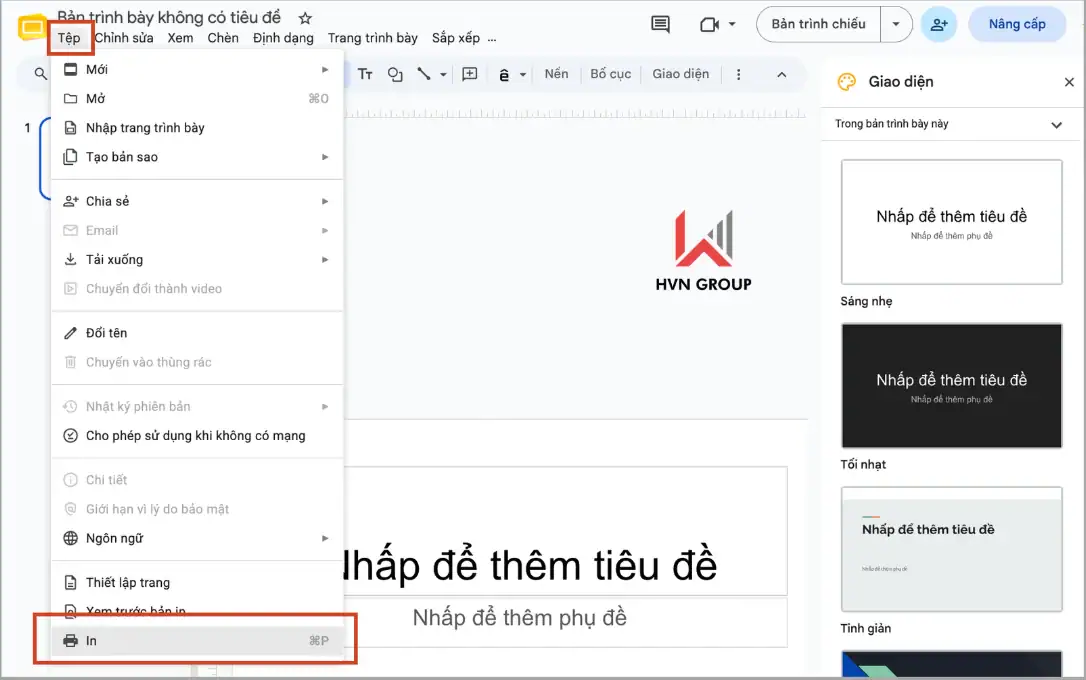Expand the line tool dropdown arrow

(x=443, y=75)
